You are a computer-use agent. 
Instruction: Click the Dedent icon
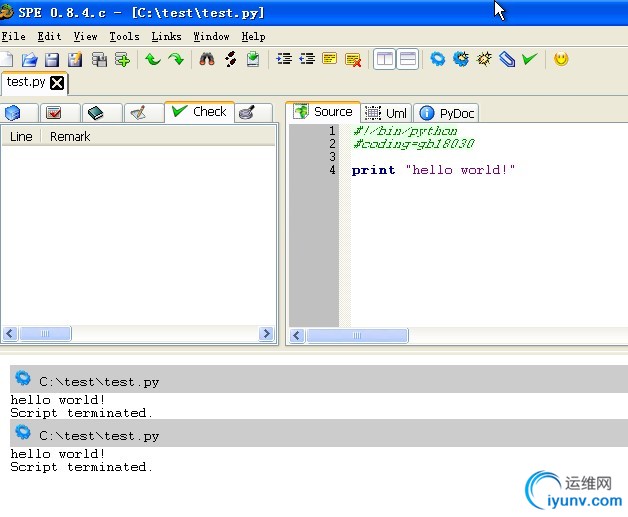(x=307, y=59)
